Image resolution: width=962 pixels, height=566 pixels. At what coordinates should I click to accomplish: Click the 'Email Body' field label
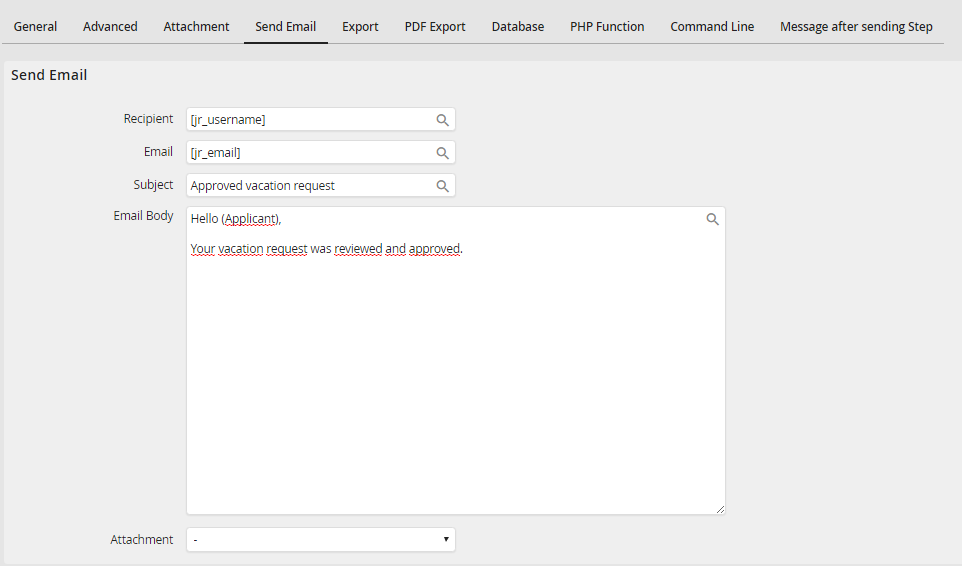(x=144, y=216)
